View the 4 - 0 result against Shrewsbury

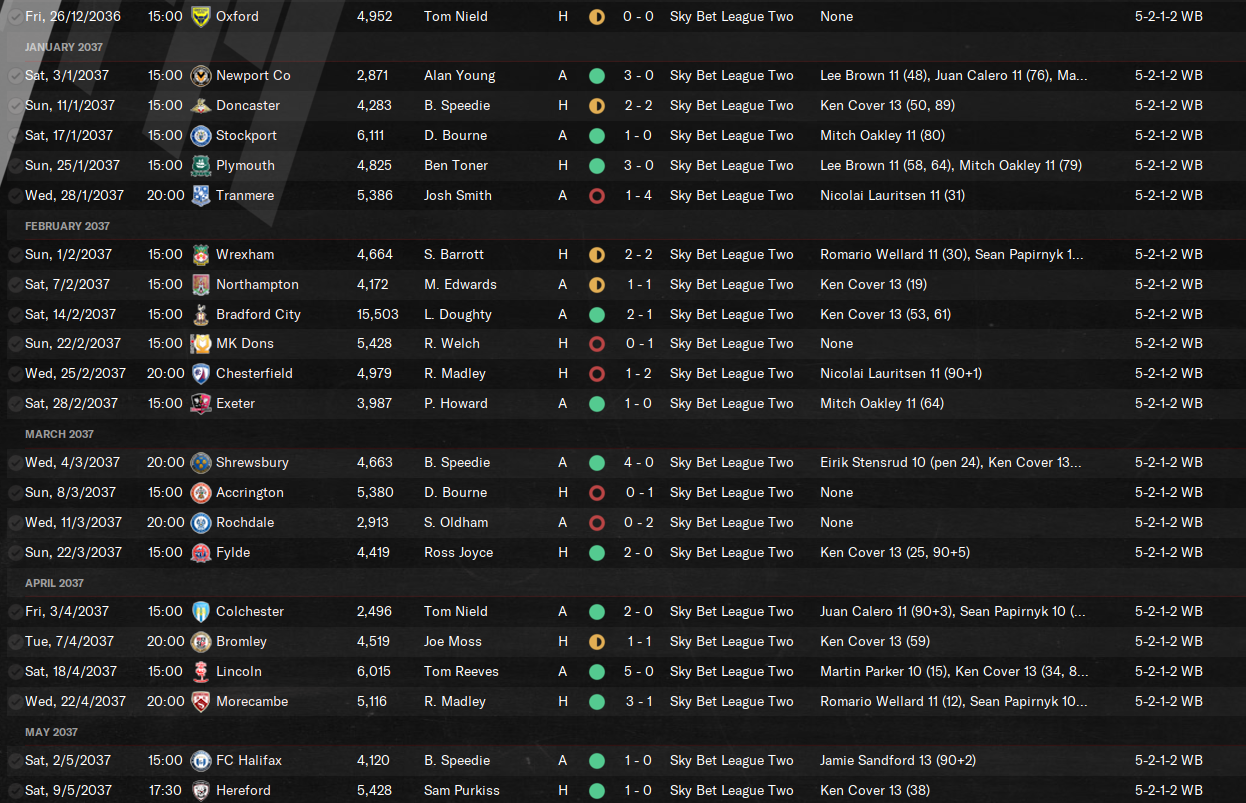coord(639,463)
